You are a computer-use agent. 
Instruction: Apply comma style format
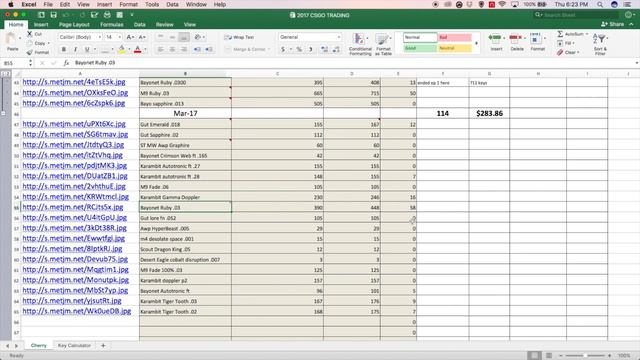[x=311, y=49]
